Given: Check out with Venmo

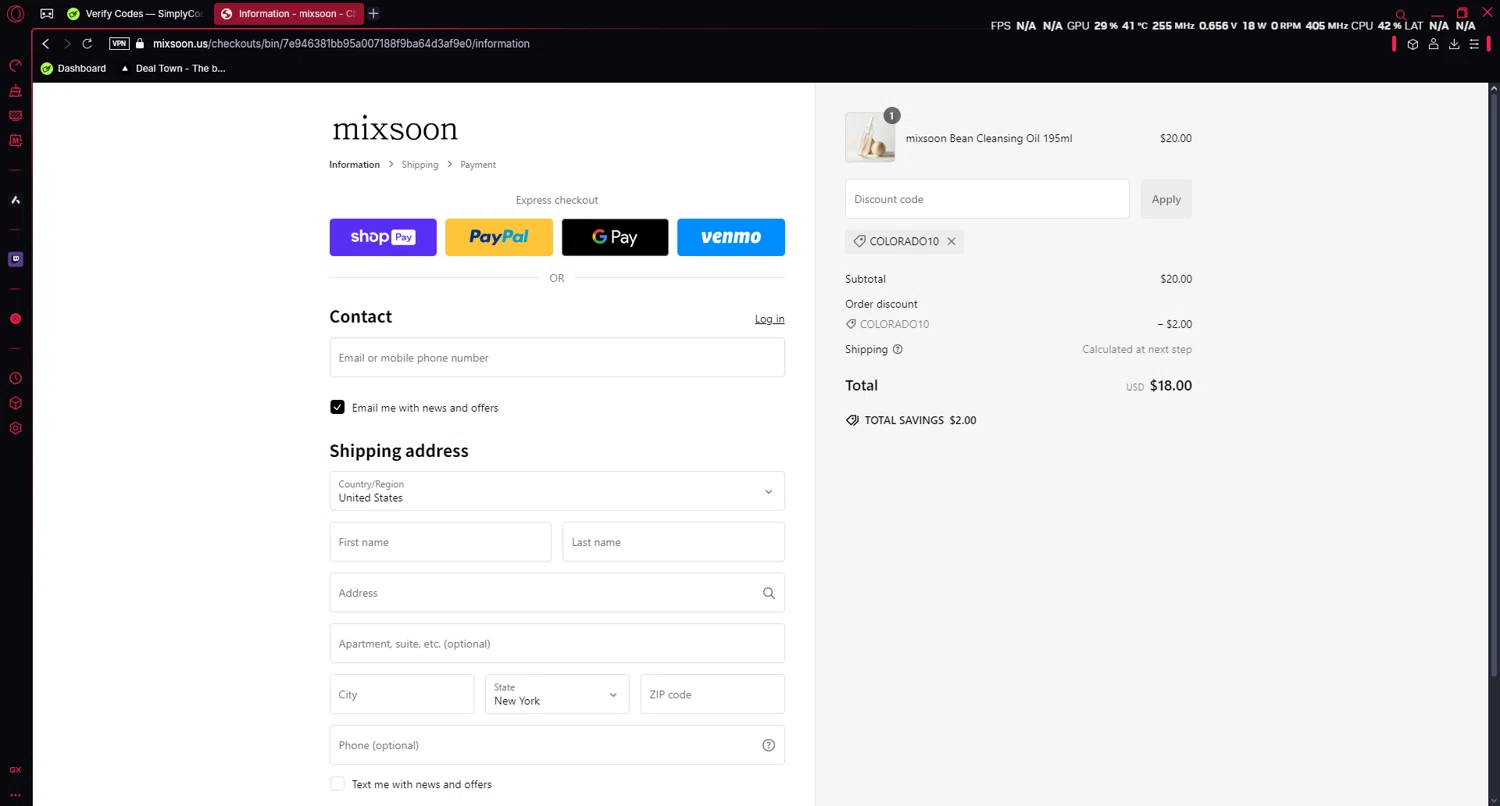Looking at the screenshot, I should point(731,237).
